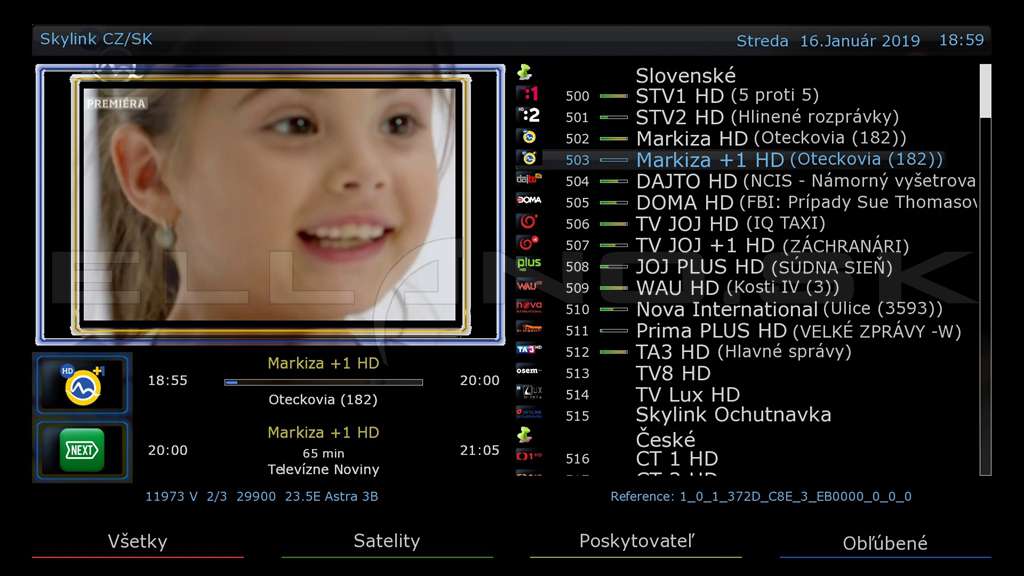The height and width of the screenshot is (576, 1024).
Task: Select channel 502 Markiza HD
Action: click(x=746, y=138)
